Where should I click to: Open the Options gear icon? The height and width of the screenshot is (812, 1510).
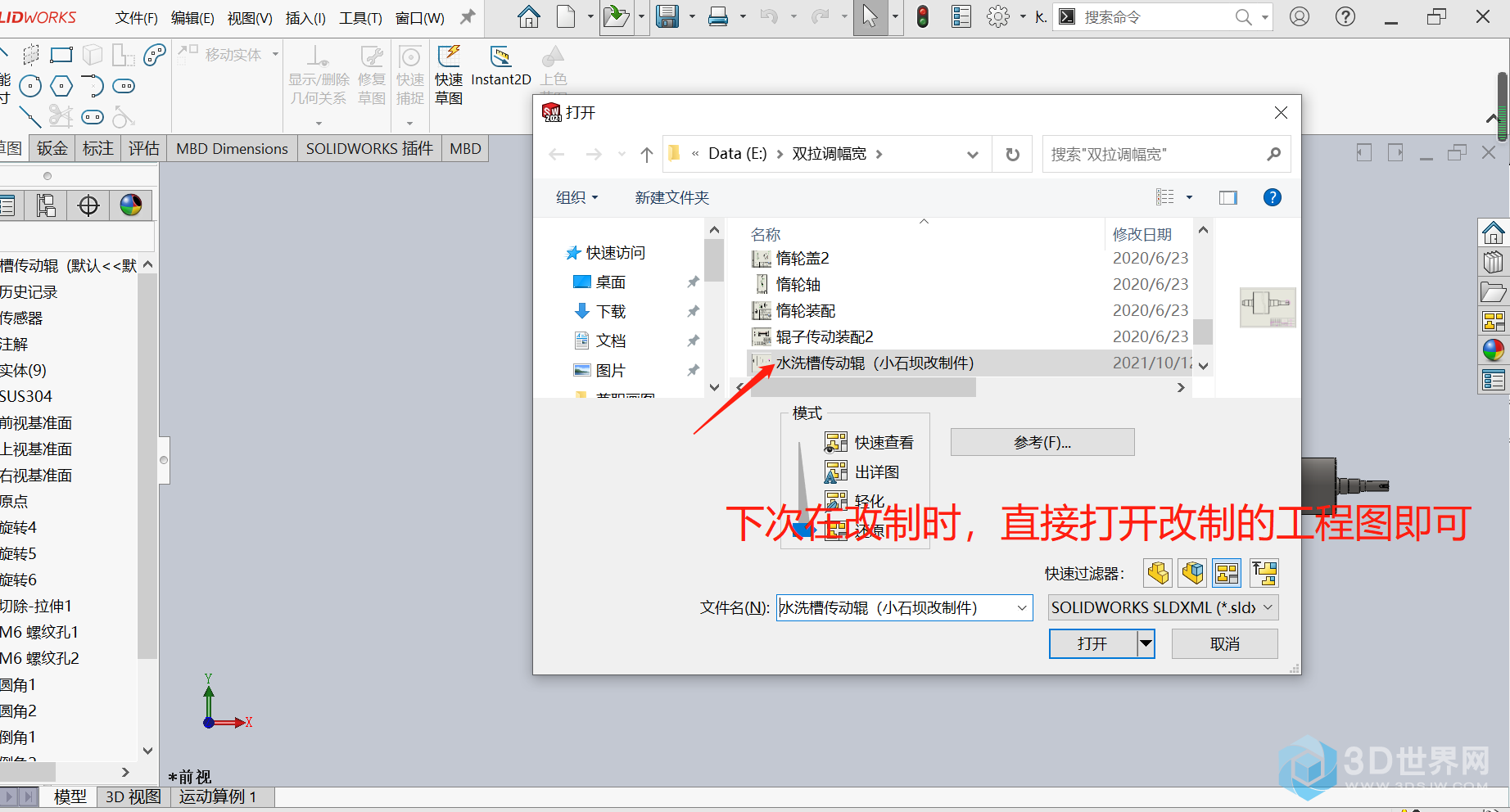[998, 17]
